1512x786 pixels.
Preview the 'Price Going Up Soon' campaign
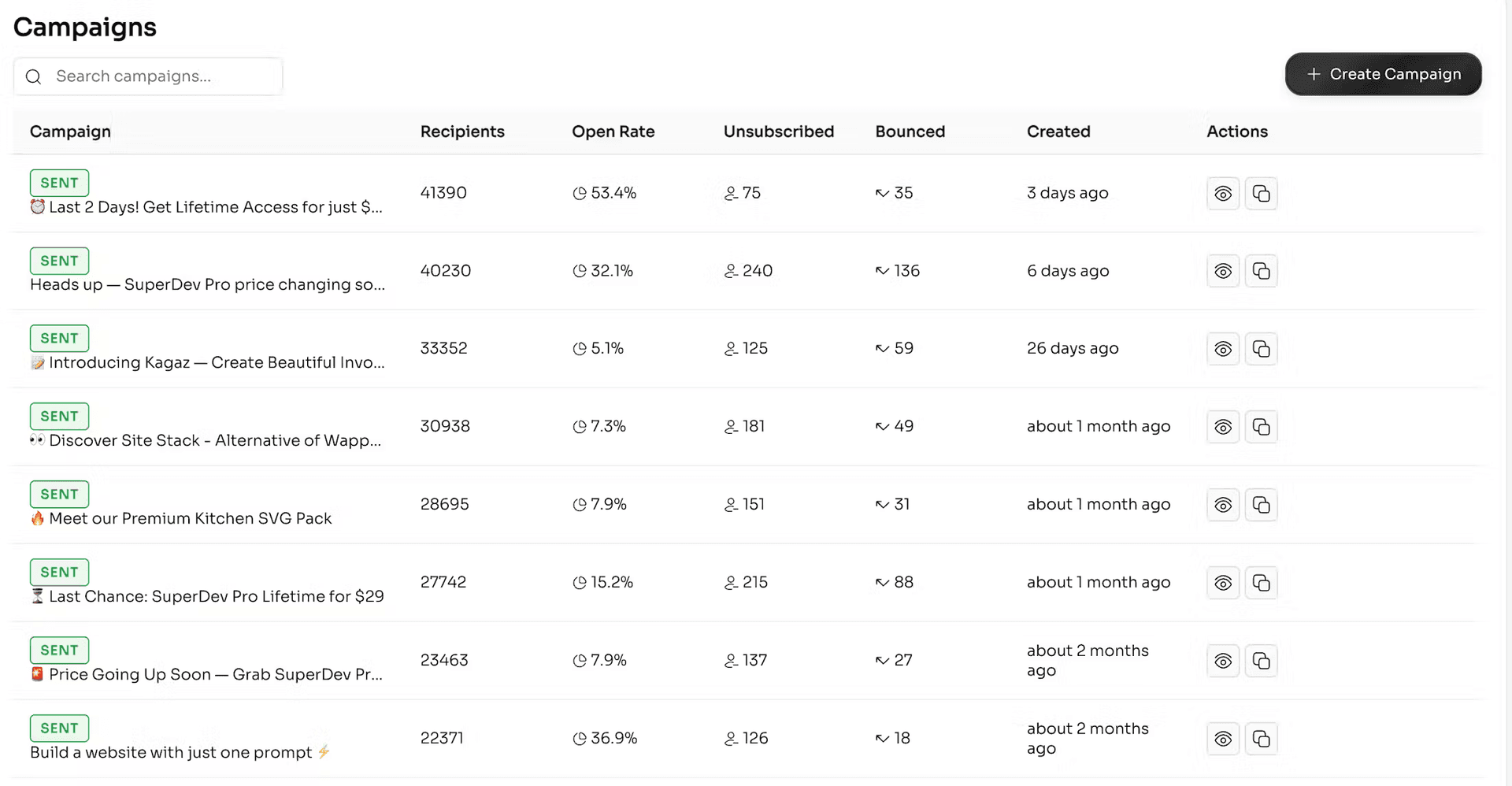click(x=1222, y=661)
